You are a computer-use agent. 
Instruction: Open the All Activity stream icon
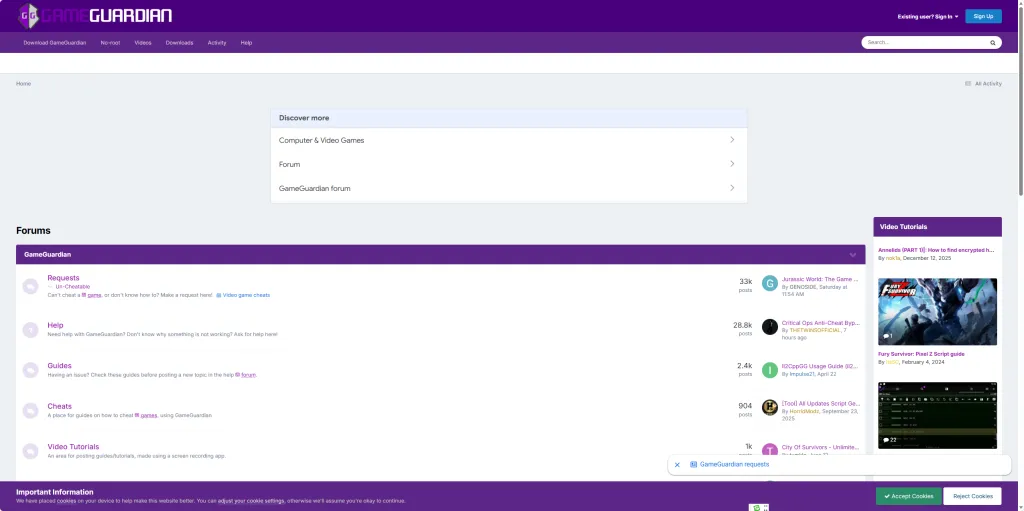[968, 84]
